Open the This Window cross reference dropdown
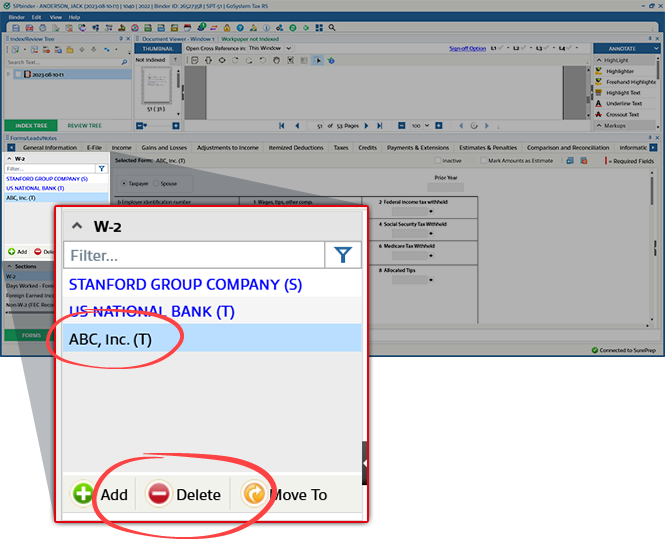The image size is (665, 545). [289, 48]
